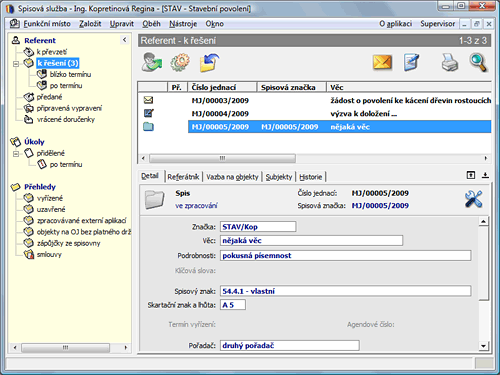The height and width of the screenshot is (375, 500).
Task: Click the list's horizontal scrollbar thumb
Action: (222, 158)
